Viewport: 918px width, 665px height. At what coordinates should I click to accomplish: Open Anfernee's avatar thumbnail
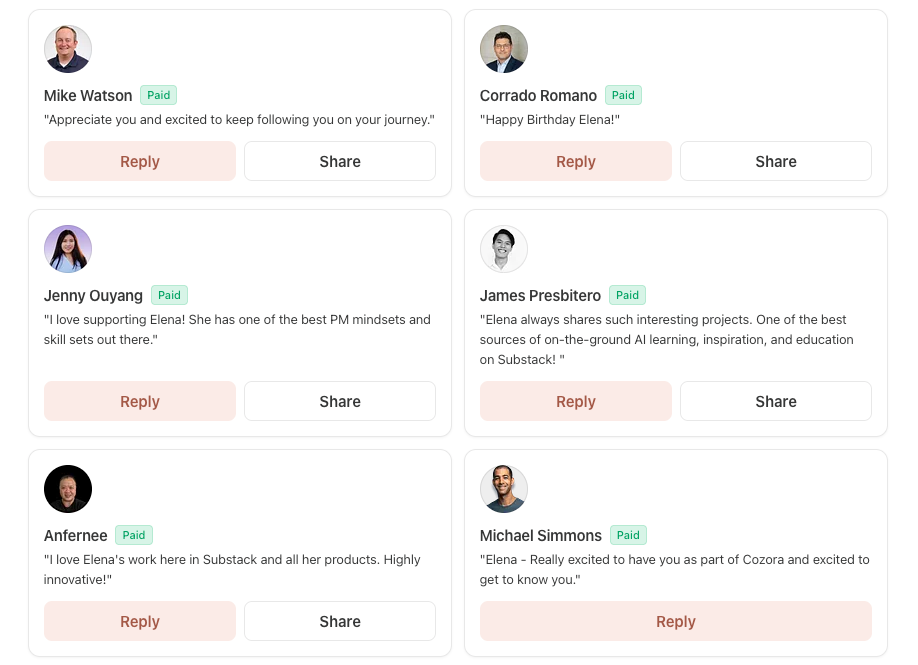pos(68,489)
